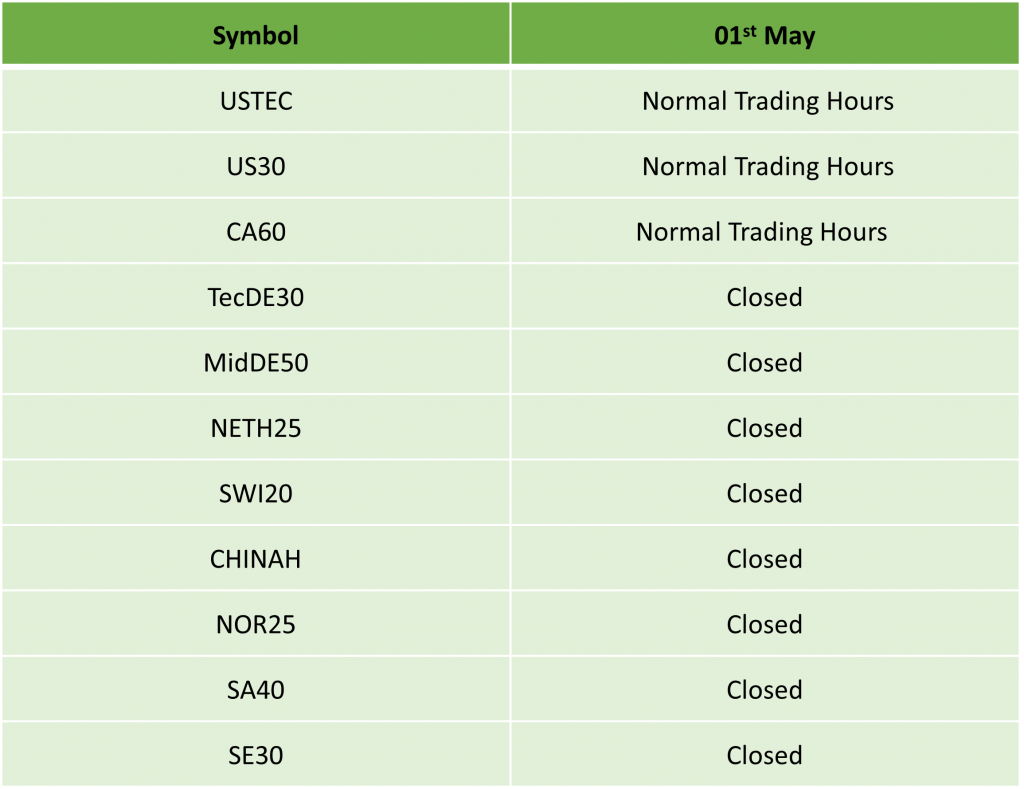Click the Symbol column header
This screenshot has height=789, width=1024.
pos(256,37)
